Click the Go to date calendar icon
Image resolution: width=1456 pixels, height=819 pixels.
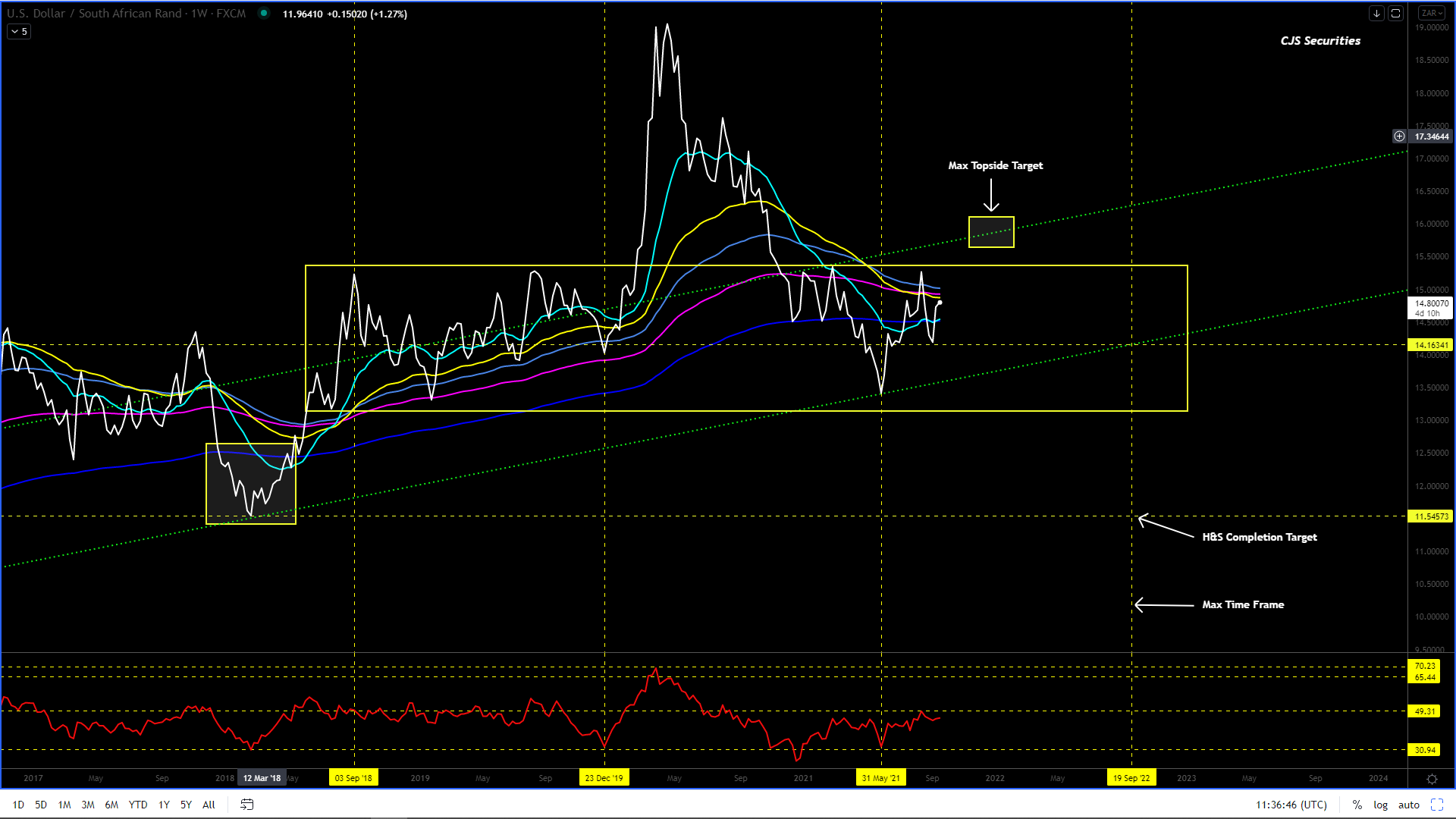coord(246,805)
